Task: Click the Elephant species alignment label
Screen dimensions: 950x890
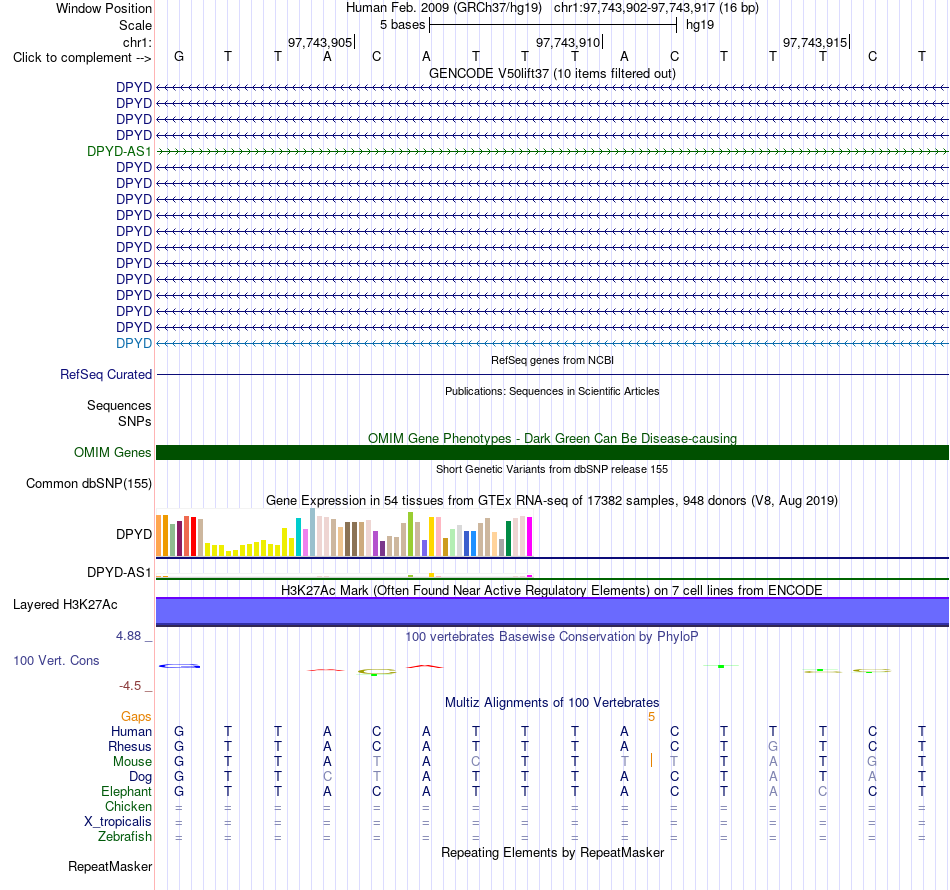Action: pyautogui.click(x=126, y=791)
